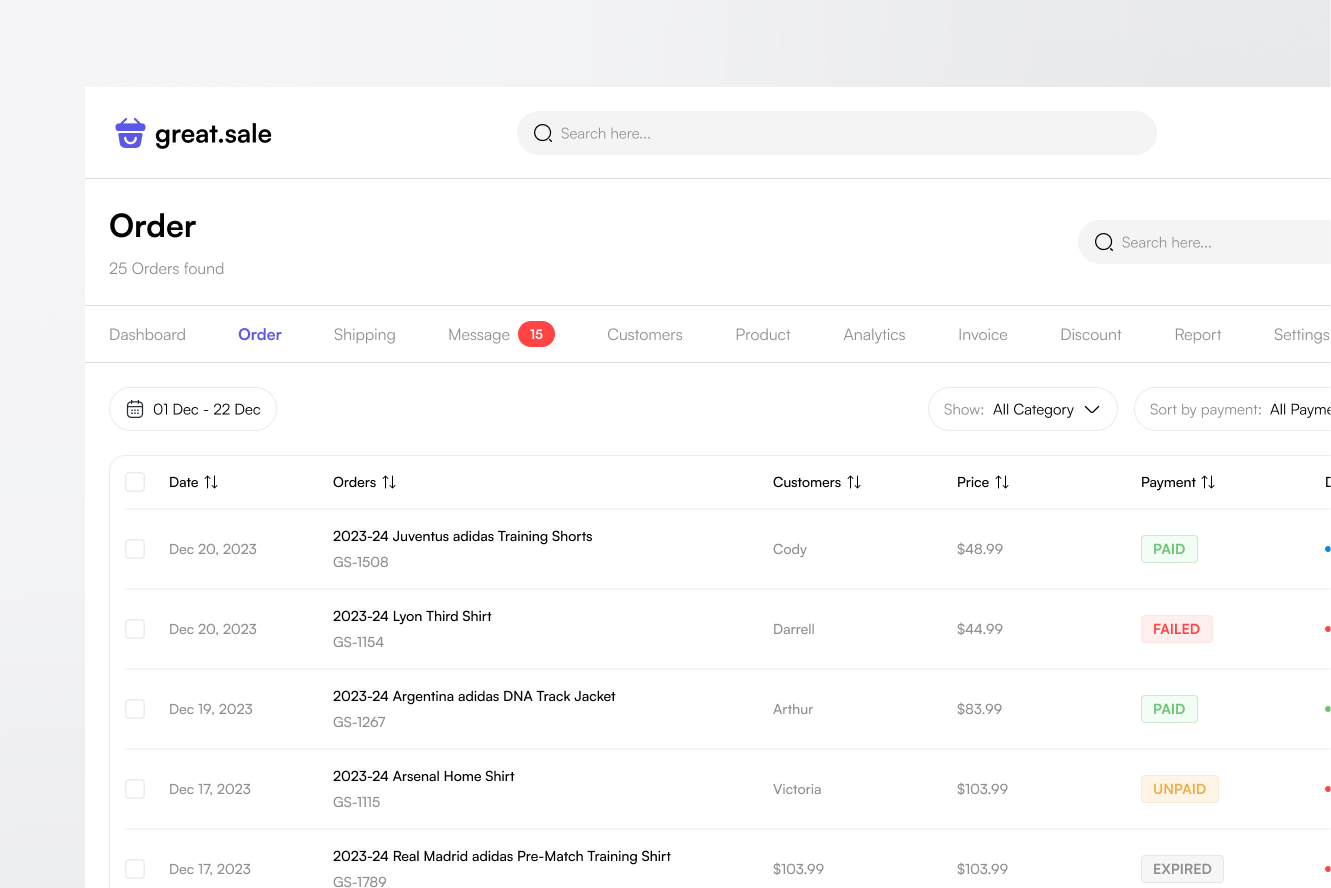Check the Argentina DNA Track Jacket row
Viewport: 1331px width, 888px height.
click(x=135, y=709)
